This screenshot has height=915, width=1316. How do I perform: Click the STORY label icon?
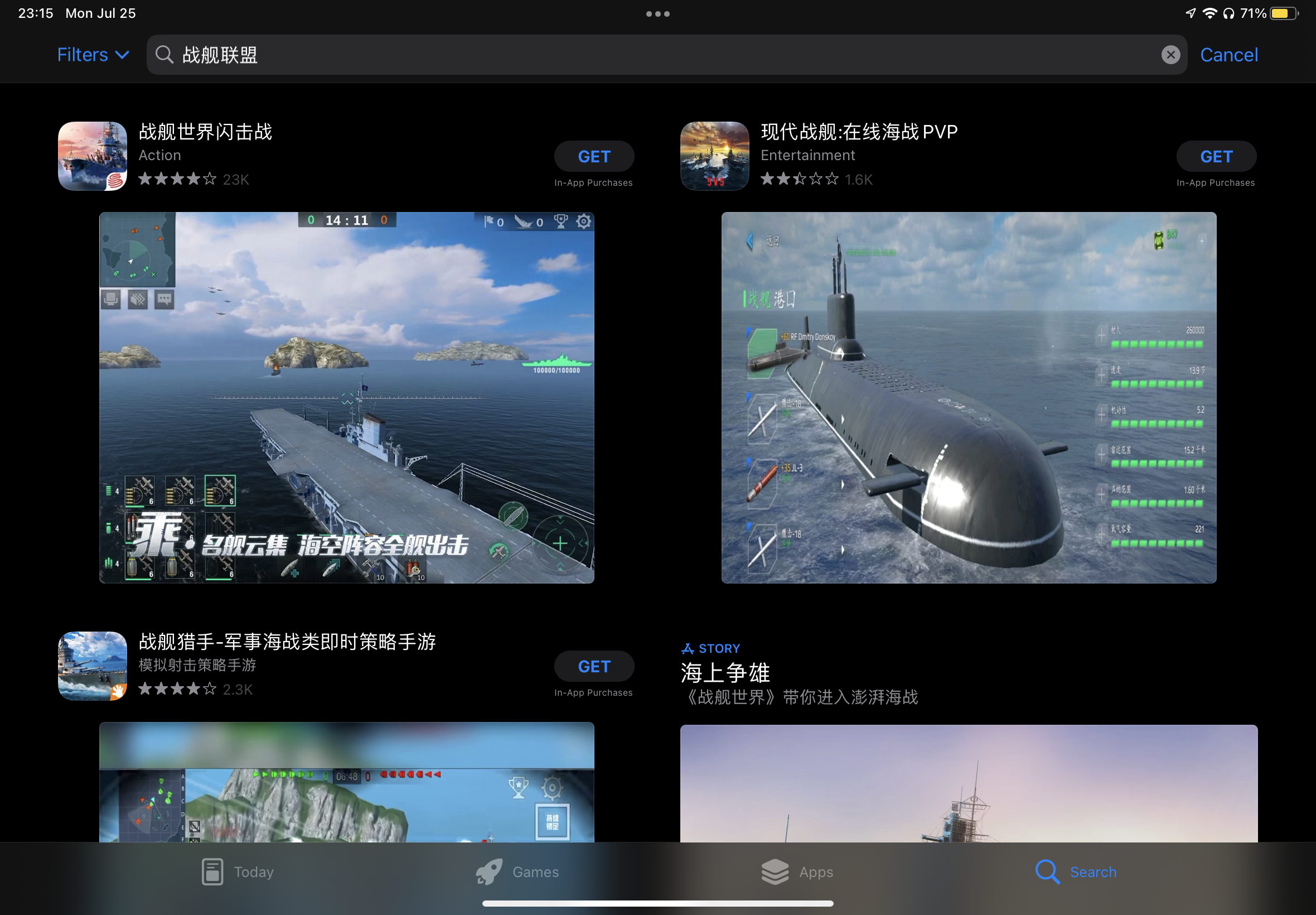click(x=688, y=649)
